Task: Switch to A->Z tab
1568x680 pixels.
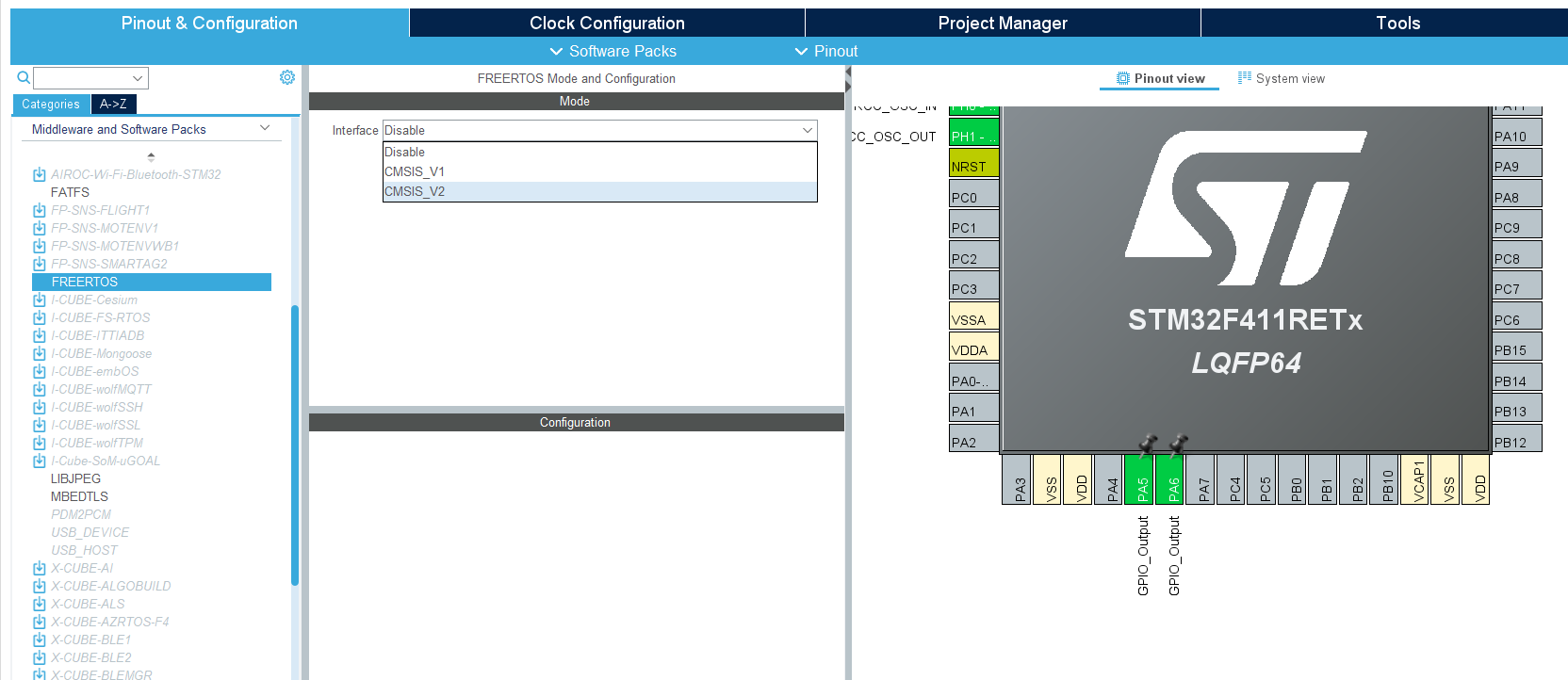Action: (113, 104)
